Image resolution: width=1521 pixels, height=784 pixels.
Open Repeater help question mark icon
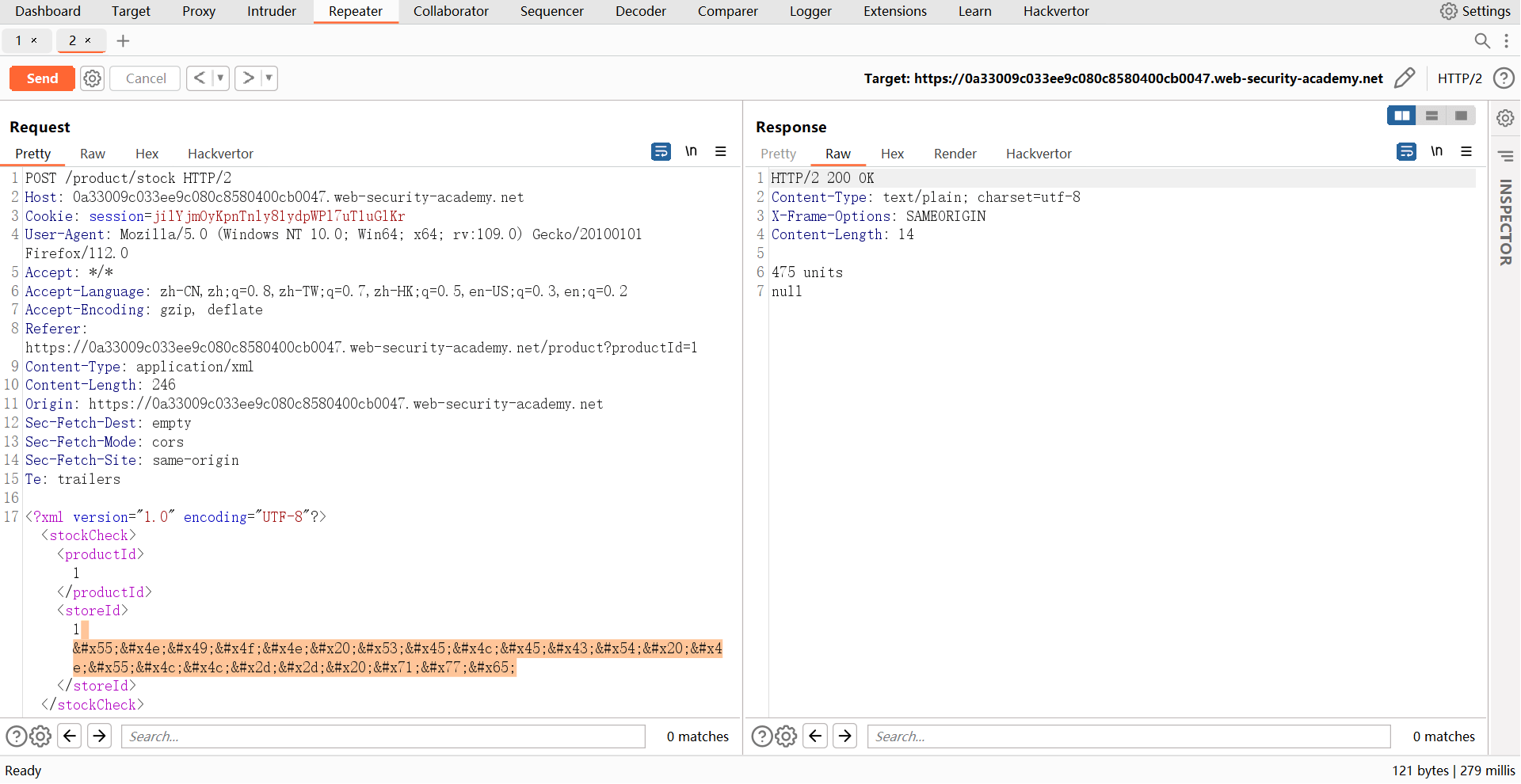click(x=1503, y=78)
